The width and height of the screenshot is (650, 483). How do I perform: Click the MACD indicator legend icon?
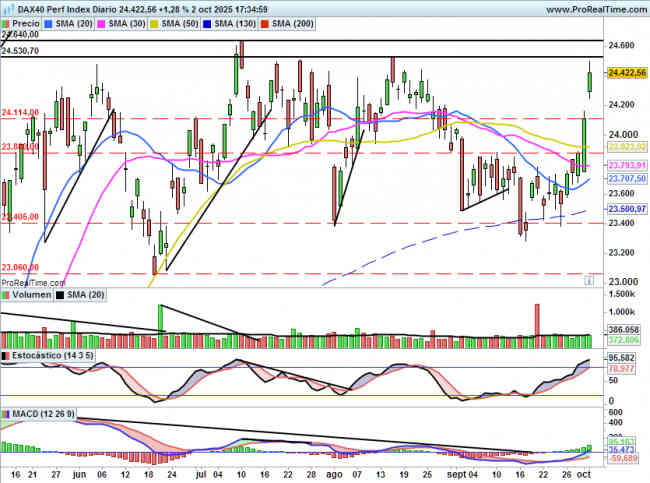pos(7,413)
